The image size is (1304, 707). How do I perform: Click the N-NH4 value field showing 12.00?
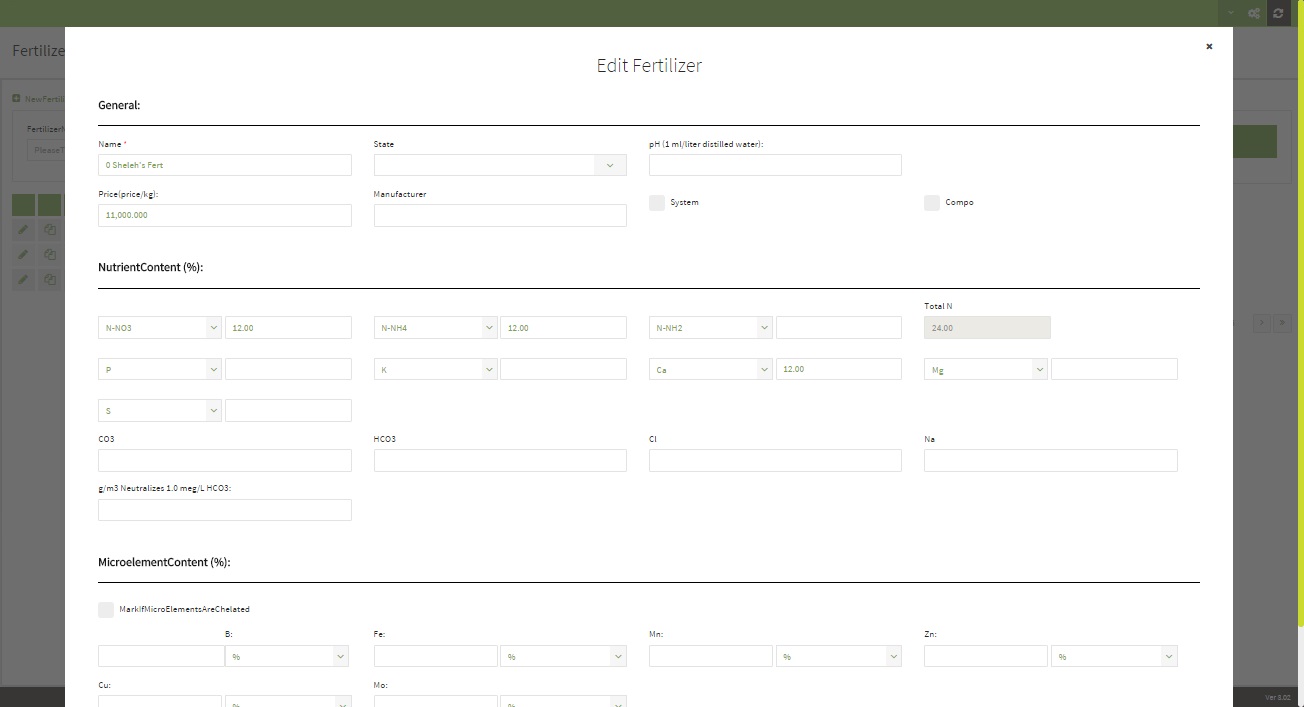pos(563,328)
